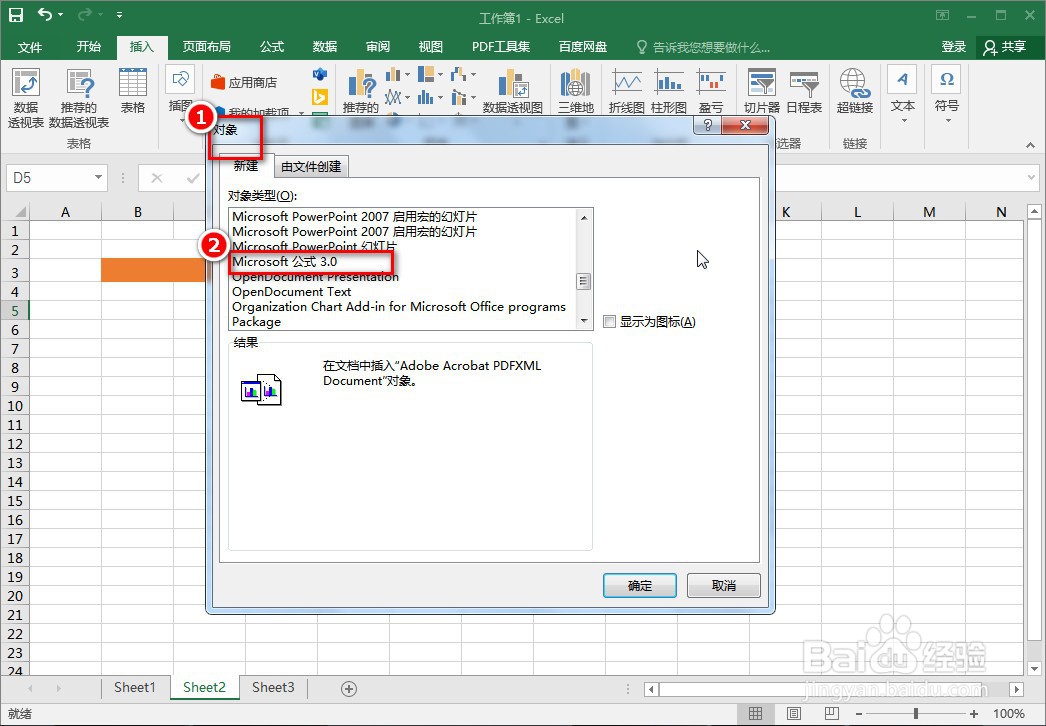This screenshot has height=726, width=1046.
Task: Click the Cancel (取消) button
Action: pos(724,585)
